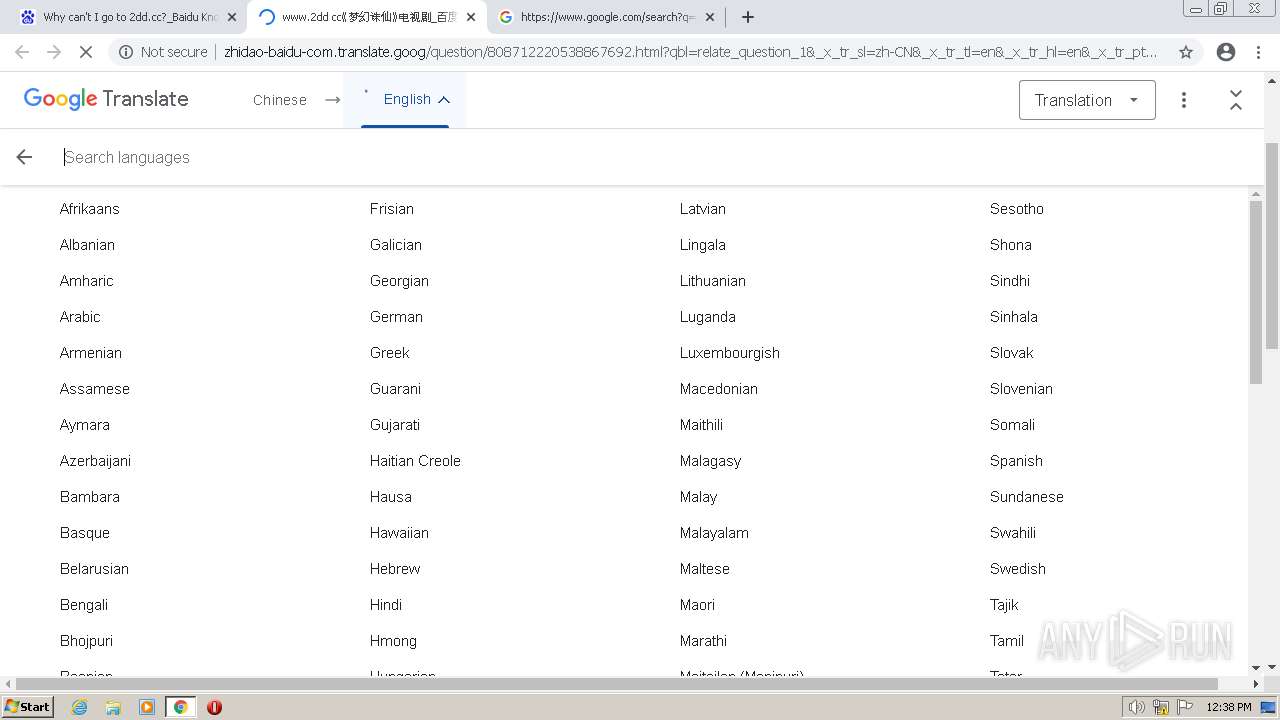Collapse the Google Translate toolbar
This screenshot has height=720, width=1280.
(x=1236, y=100)
